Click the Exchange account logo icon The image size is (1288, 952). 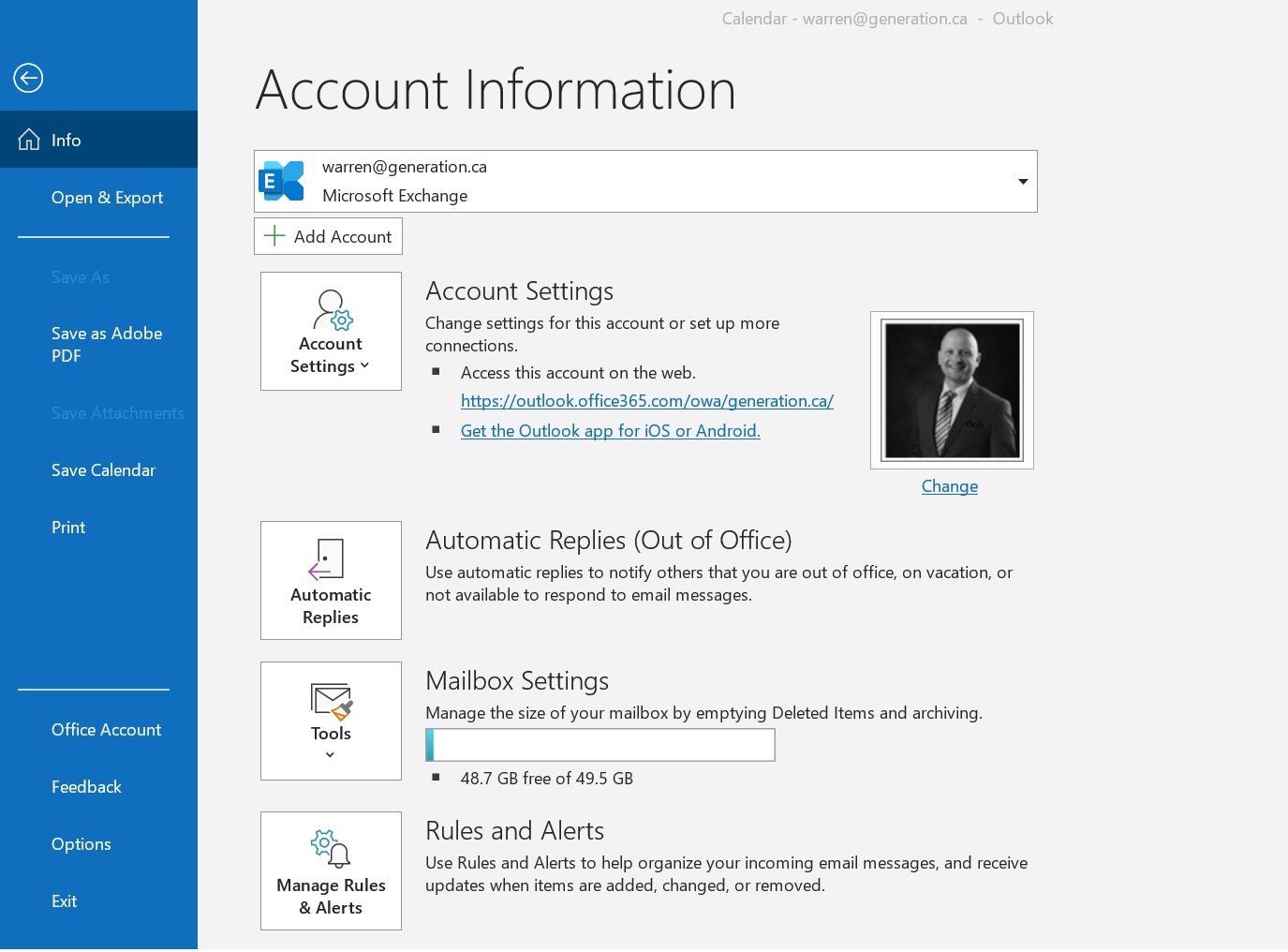click(282, 181)
